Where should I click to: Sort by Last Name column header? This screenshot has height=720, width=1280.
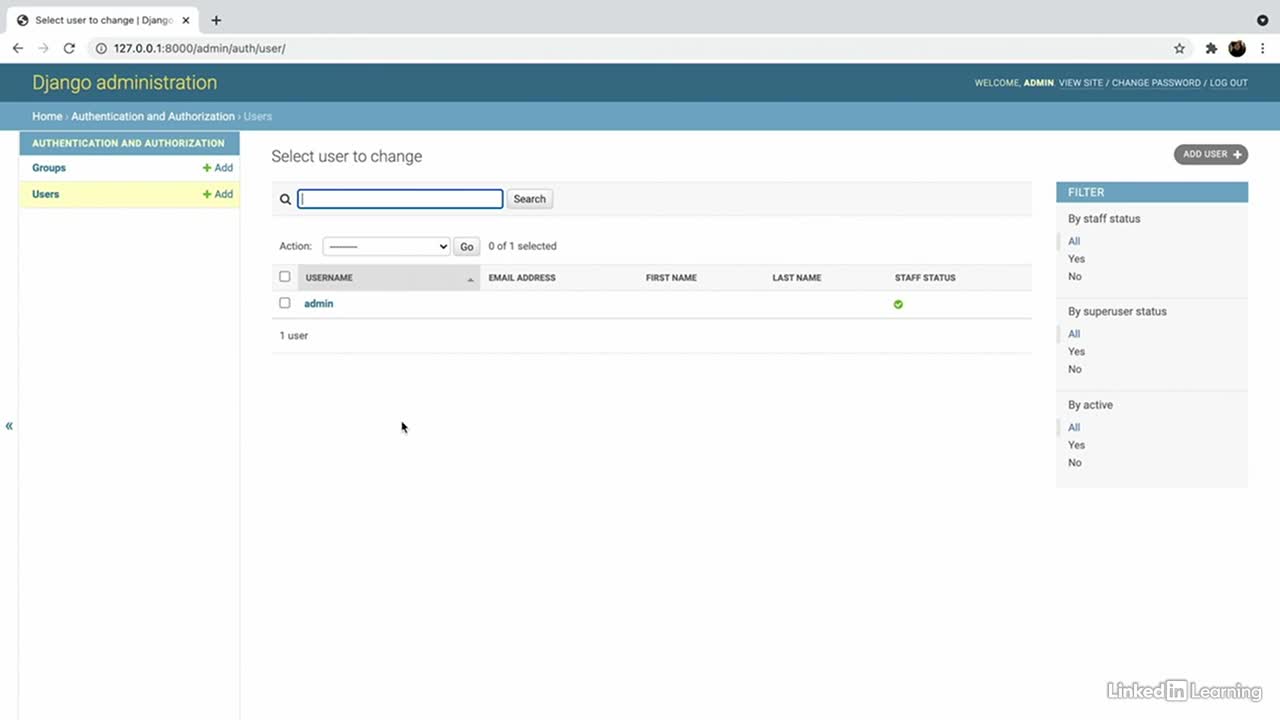point(797,278)
